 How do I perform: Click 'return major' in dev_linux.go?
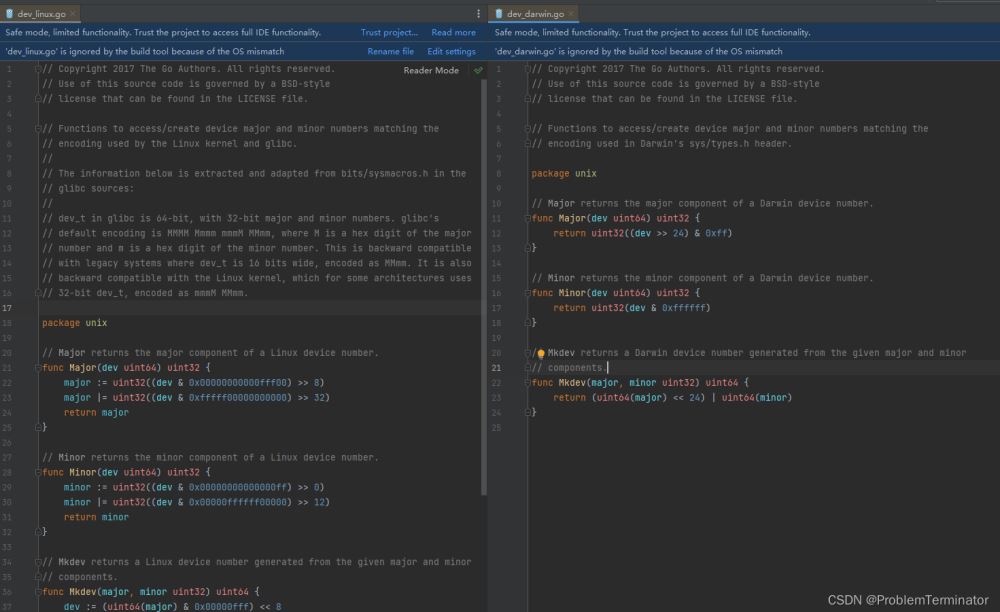pyautogui.click(x=96, y=413)
